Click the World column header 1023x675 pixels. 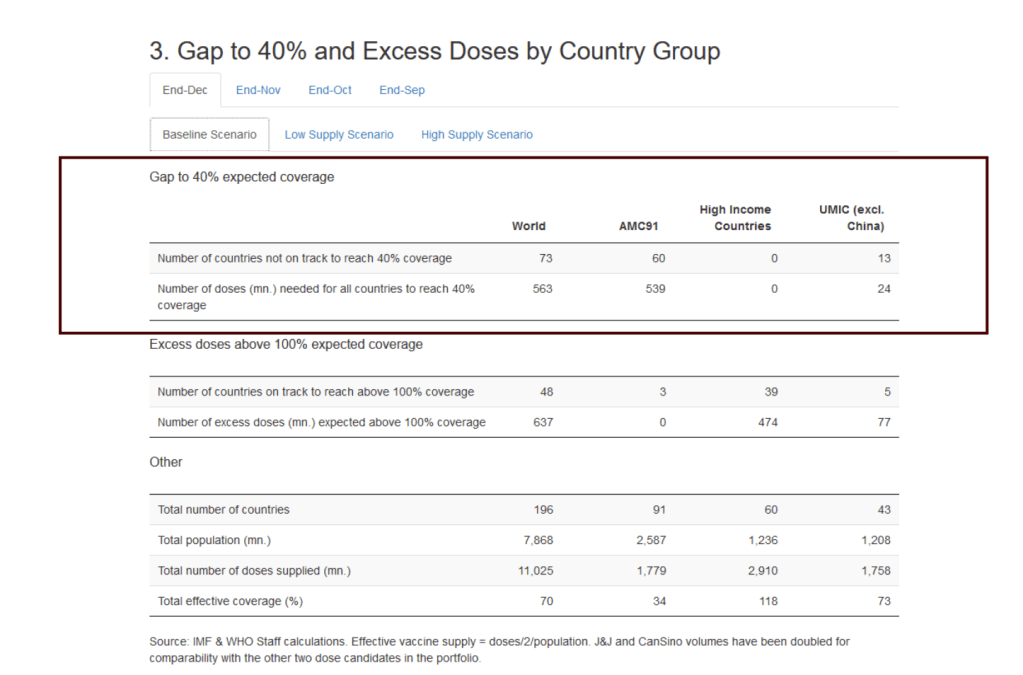coord(529,226)
